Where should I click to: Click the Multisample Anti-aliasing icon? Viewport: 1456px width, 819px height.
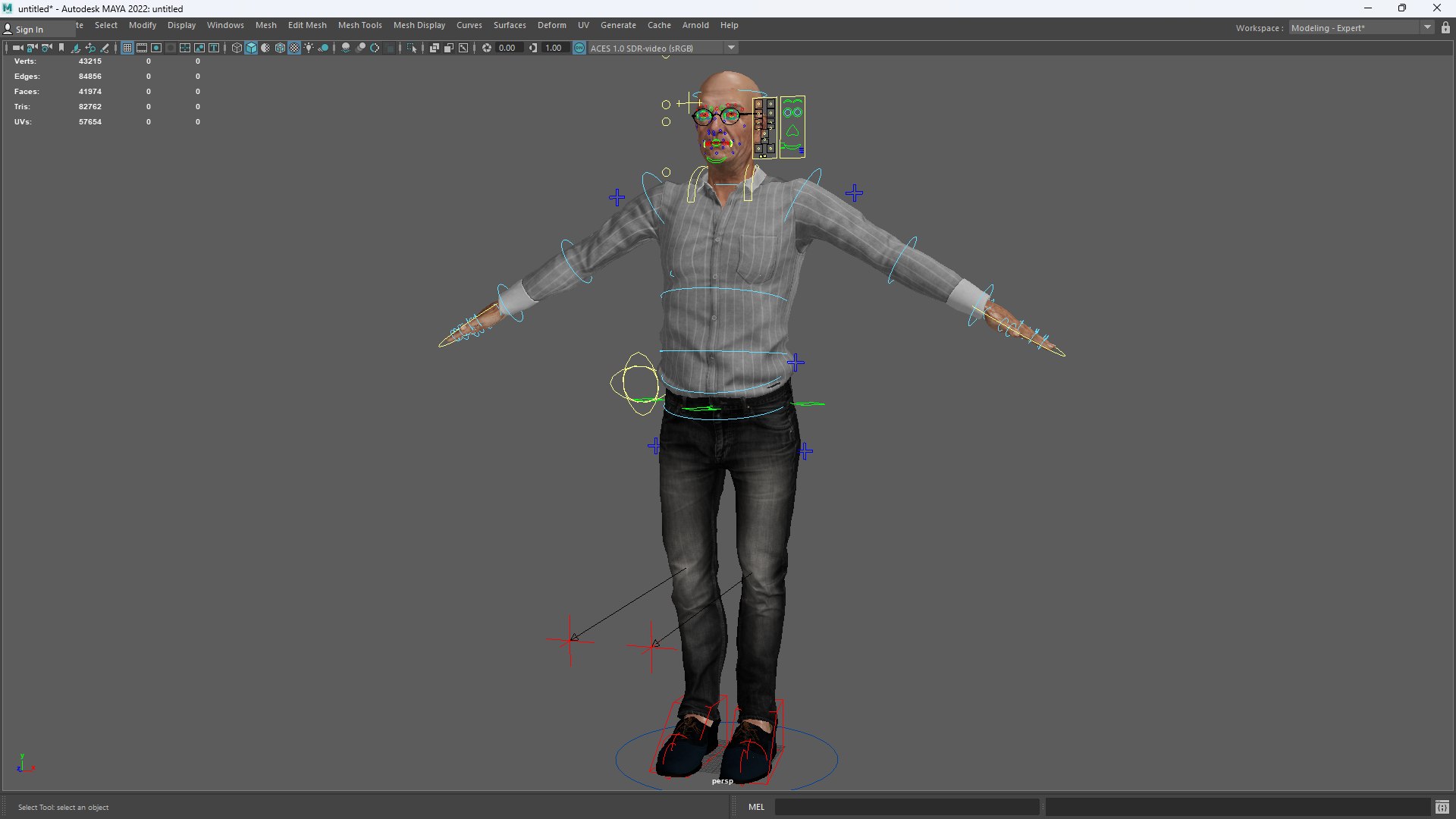click(375, 48)
